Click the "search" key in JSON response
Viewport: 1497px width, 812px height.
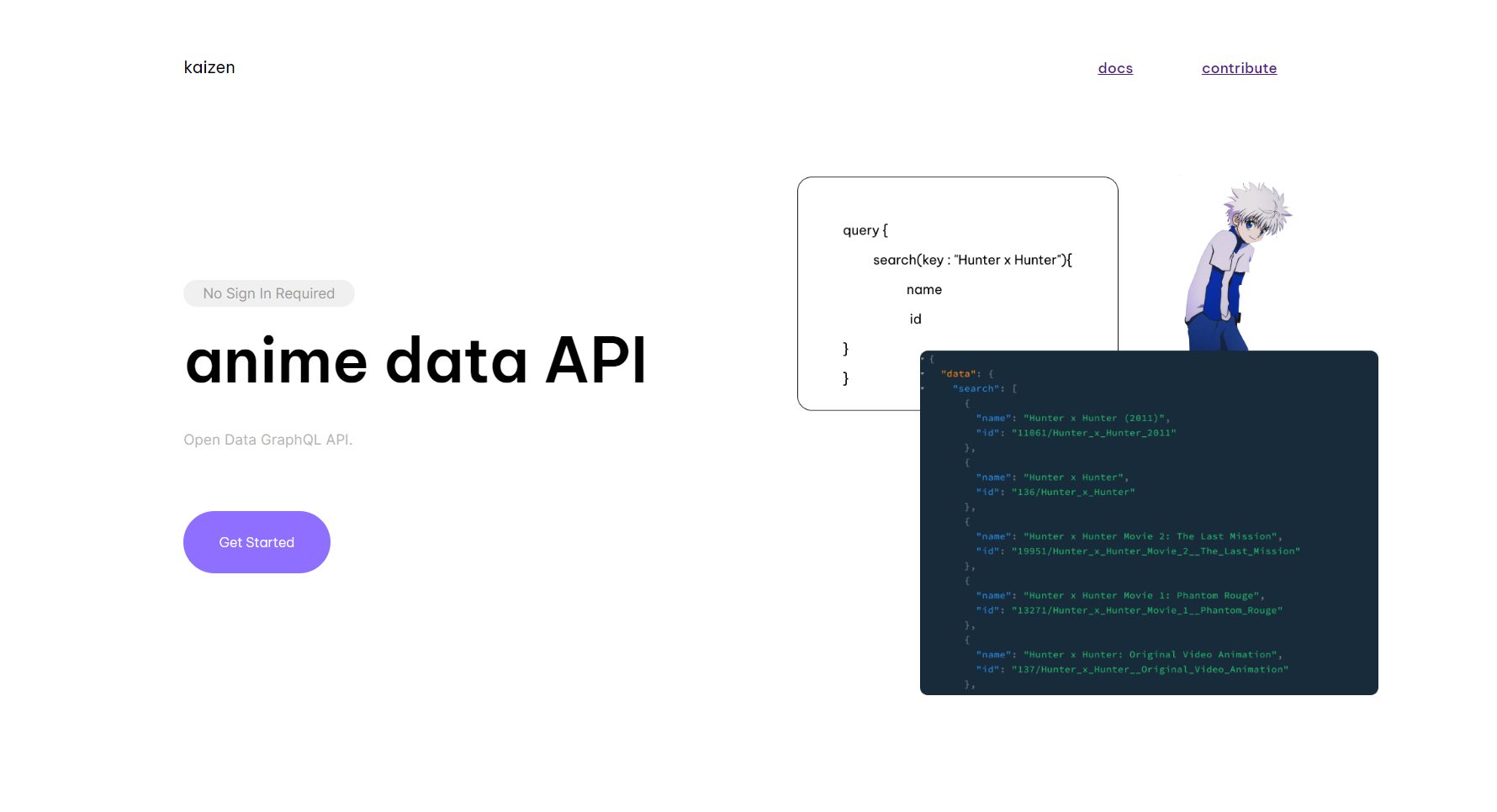click(x=976, y=388)
